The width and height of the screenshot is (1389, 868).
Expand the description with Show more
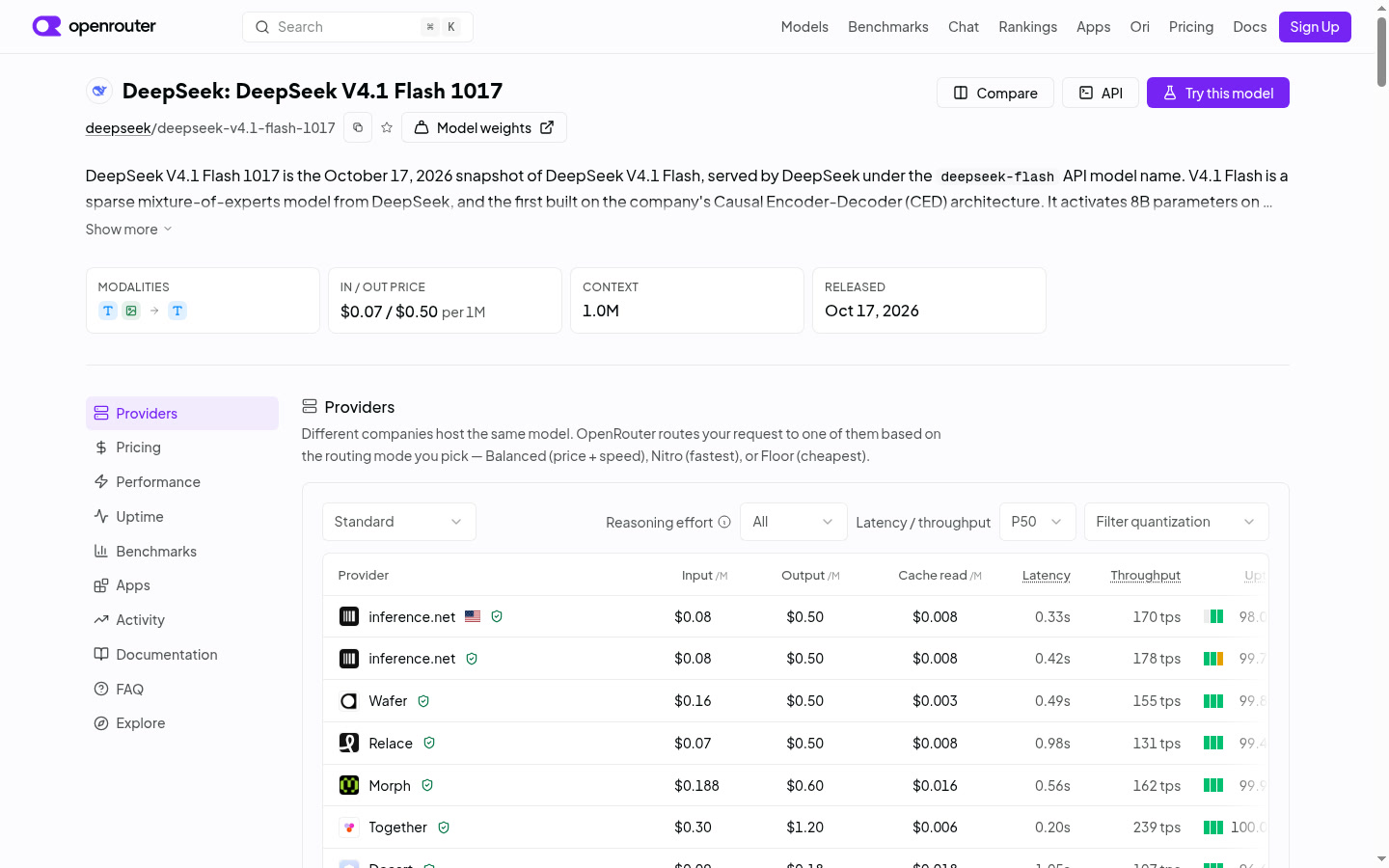point(129,229)
